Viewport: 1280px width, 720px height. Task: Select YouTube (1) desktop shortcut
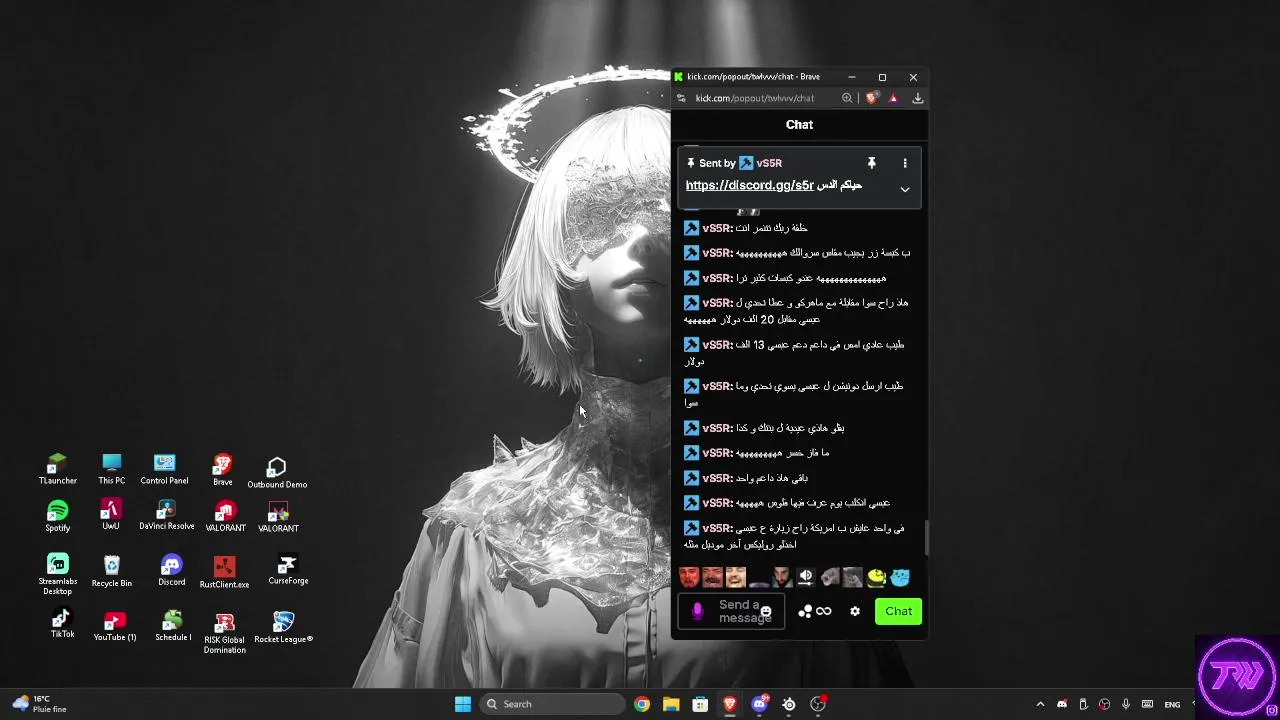point(115,626)
